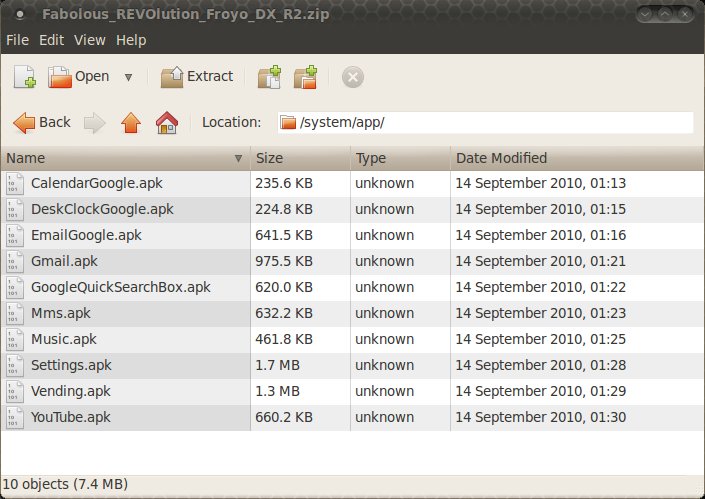Screen dimensions: 705x499
Task: Click the window menu dot in title bar
Action: (19, 14)
